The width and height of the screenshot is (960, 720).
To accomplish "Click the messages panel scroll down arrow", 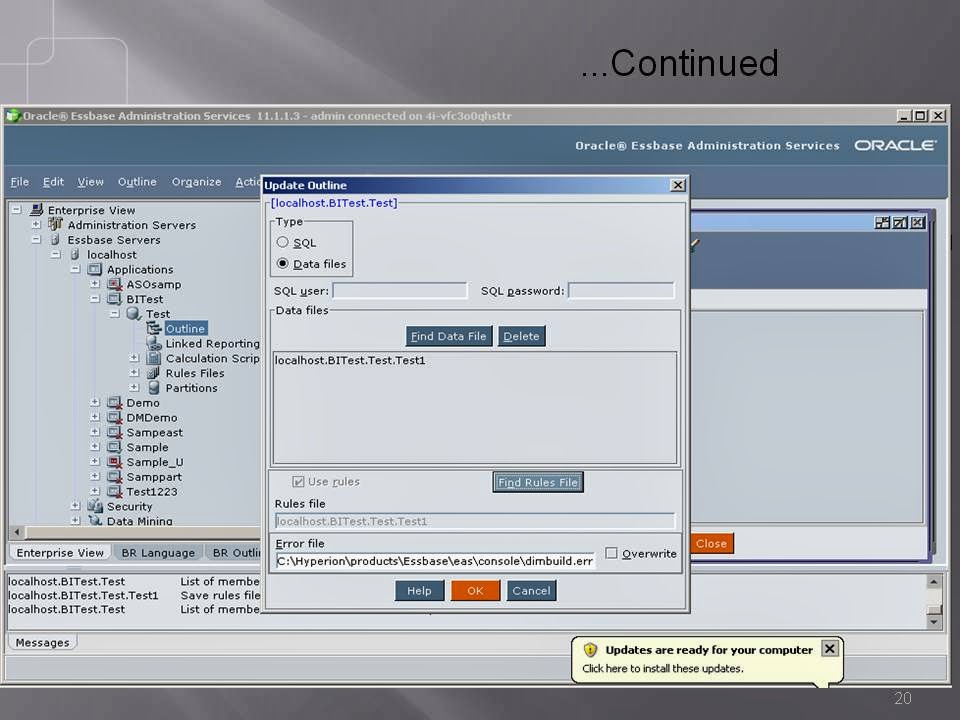I will click(x=934, y=622).
